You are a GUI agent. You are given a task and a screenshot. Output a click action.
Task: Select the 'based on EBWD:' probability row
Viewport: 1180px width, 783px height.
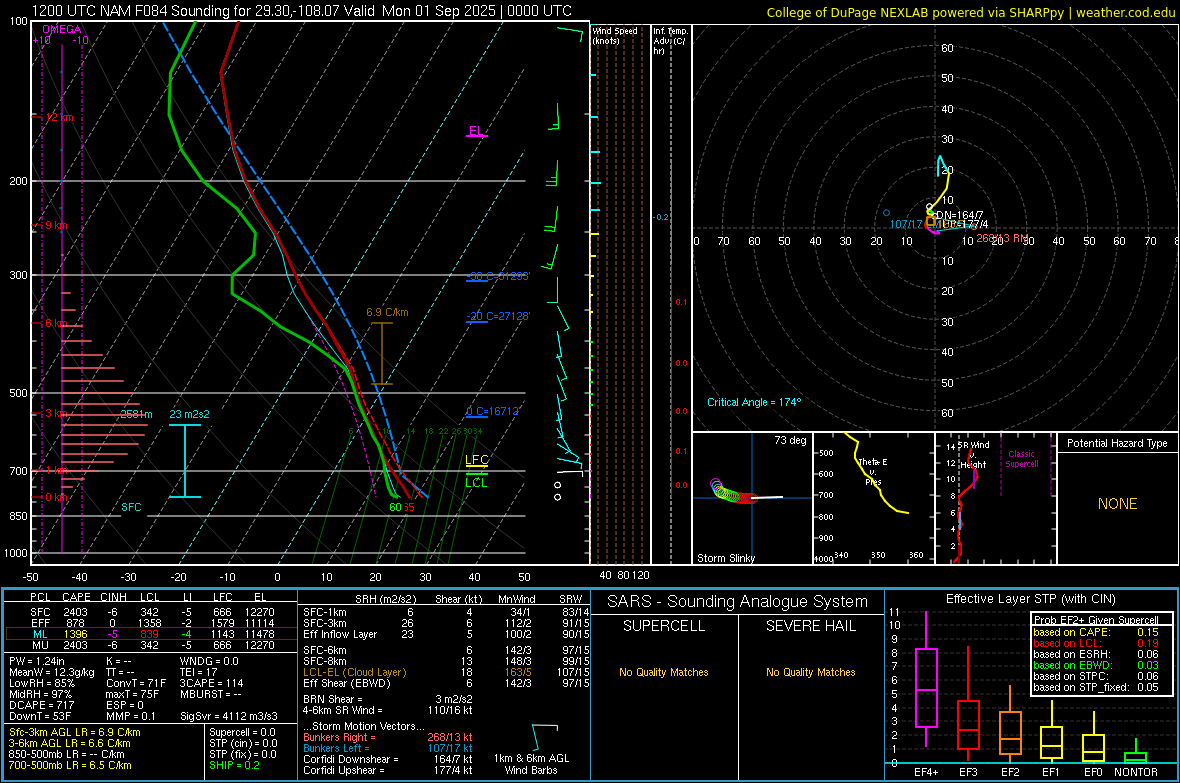tap(1096, 665)
